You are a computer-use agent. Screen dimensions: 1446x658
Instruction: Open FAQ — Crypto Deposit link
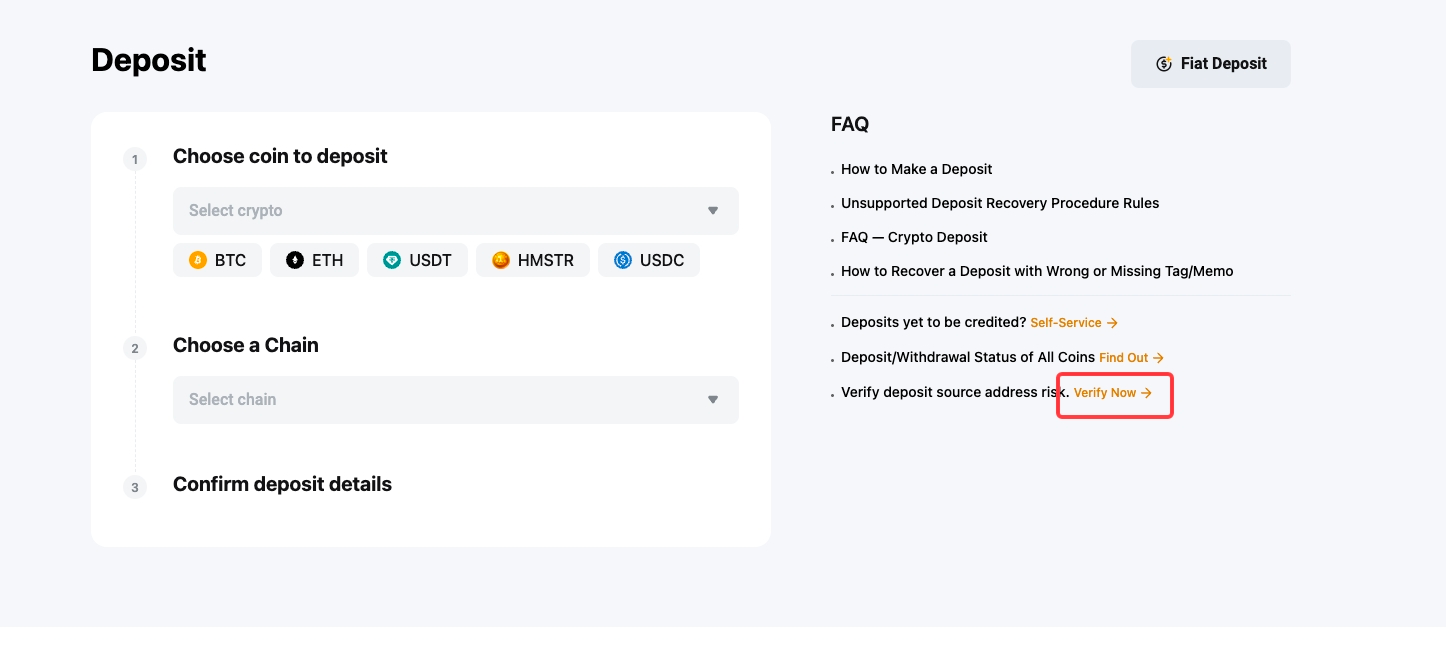coord(914,237)
